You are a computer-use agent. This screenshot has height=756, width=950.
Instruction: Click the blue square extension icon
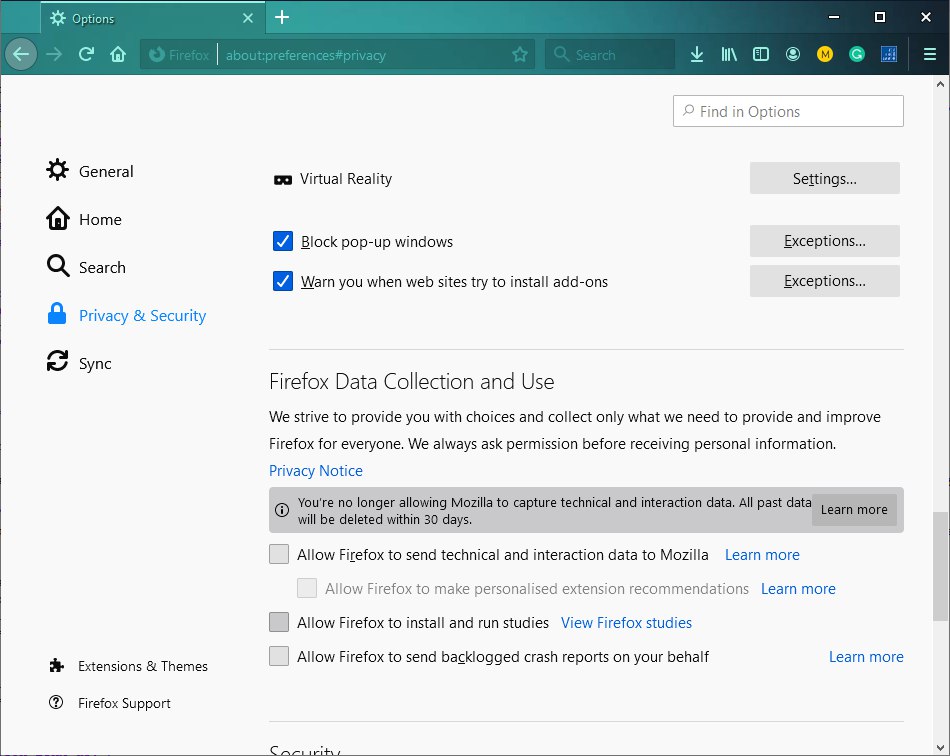point(889,55)
